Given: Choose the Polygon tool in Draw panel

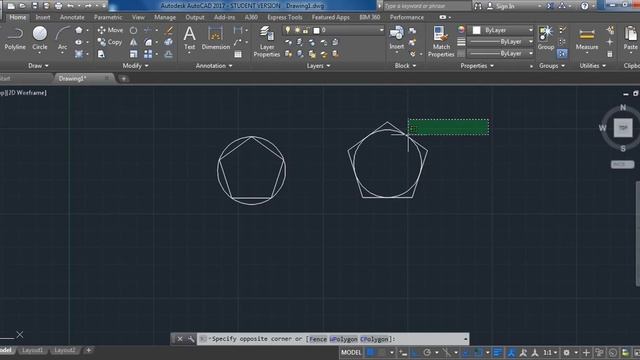Looking at the screenshot, I should tap(79, 30).
